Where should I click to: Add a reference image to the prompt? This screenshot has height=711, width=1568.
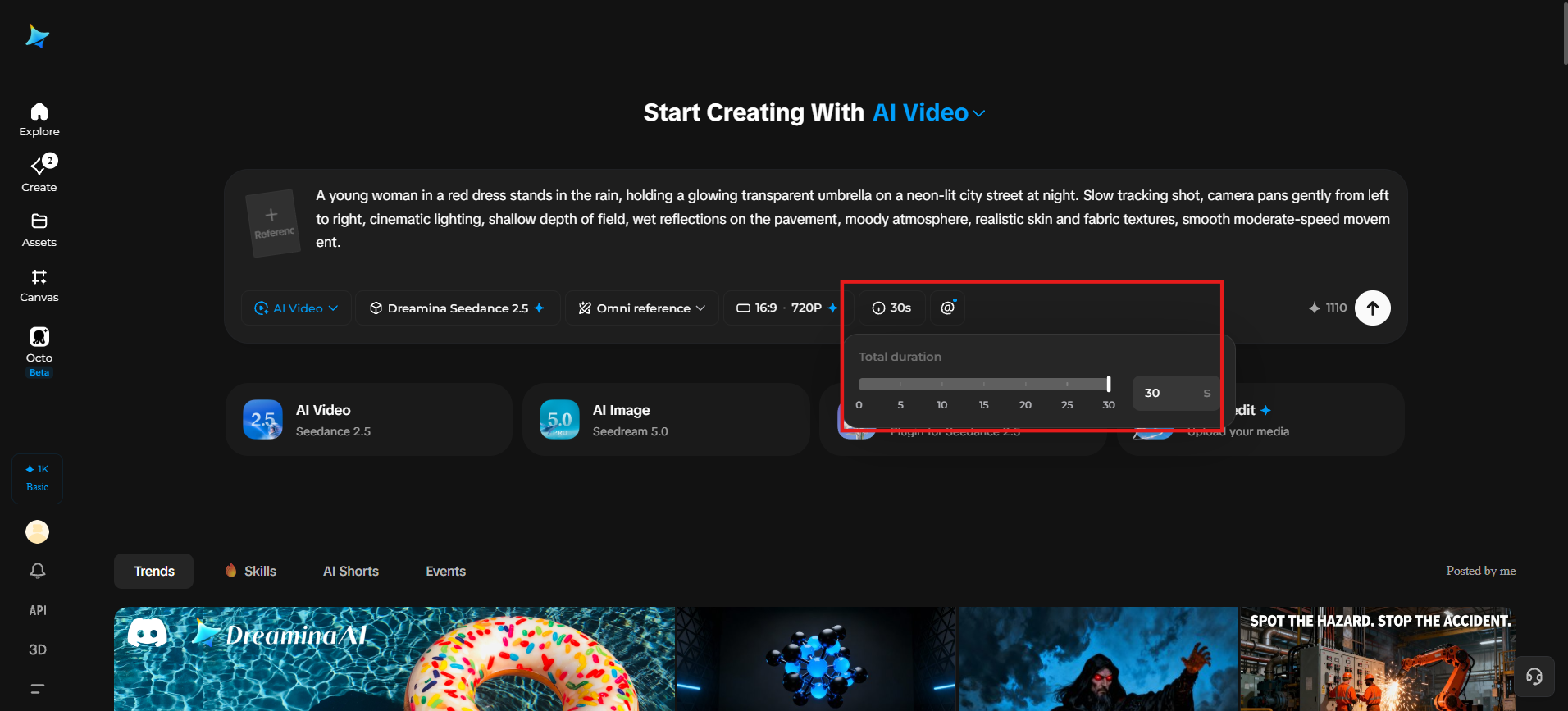[274, 223]
